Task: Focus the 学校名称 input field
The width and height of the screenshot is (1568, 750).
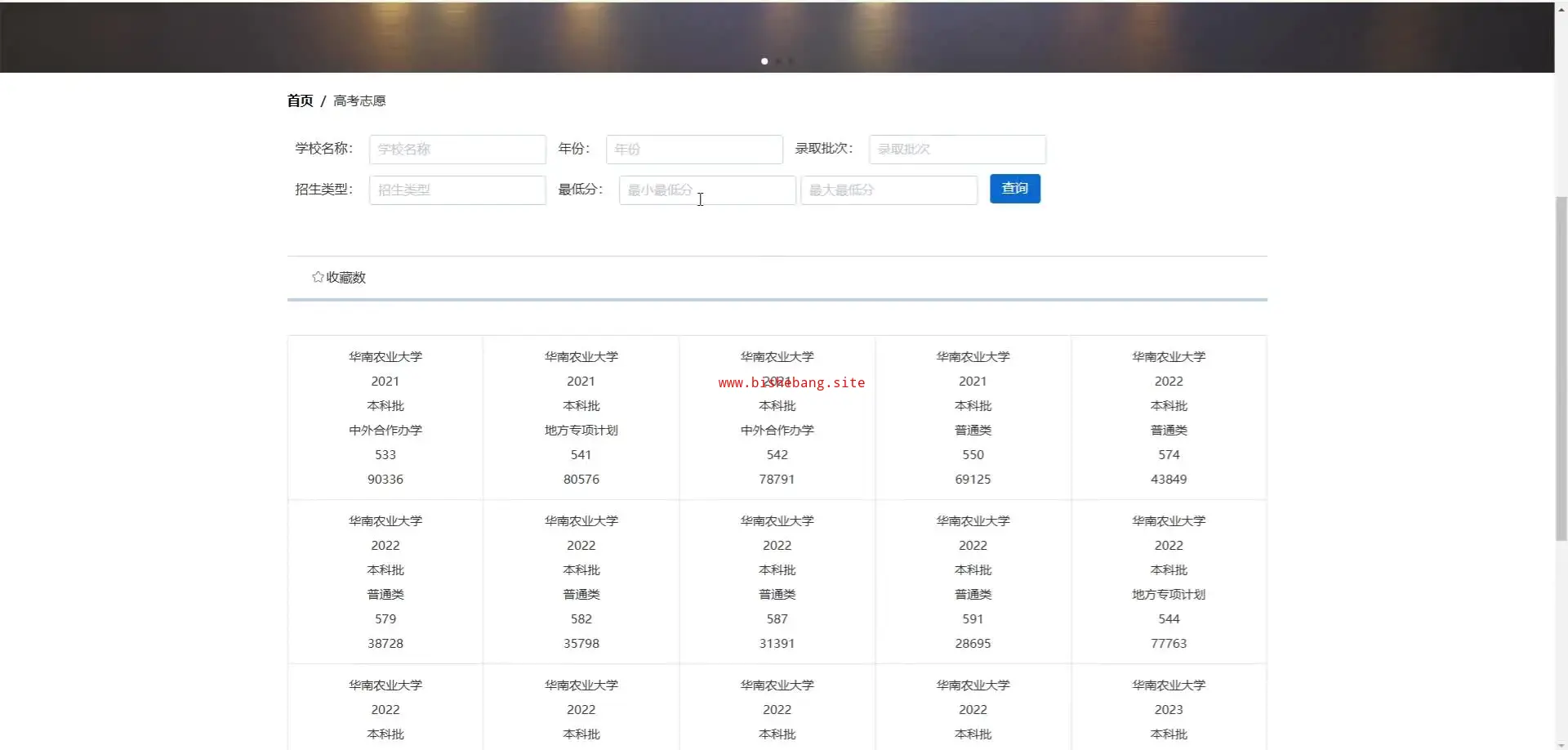Action: [x=457, y=150]
